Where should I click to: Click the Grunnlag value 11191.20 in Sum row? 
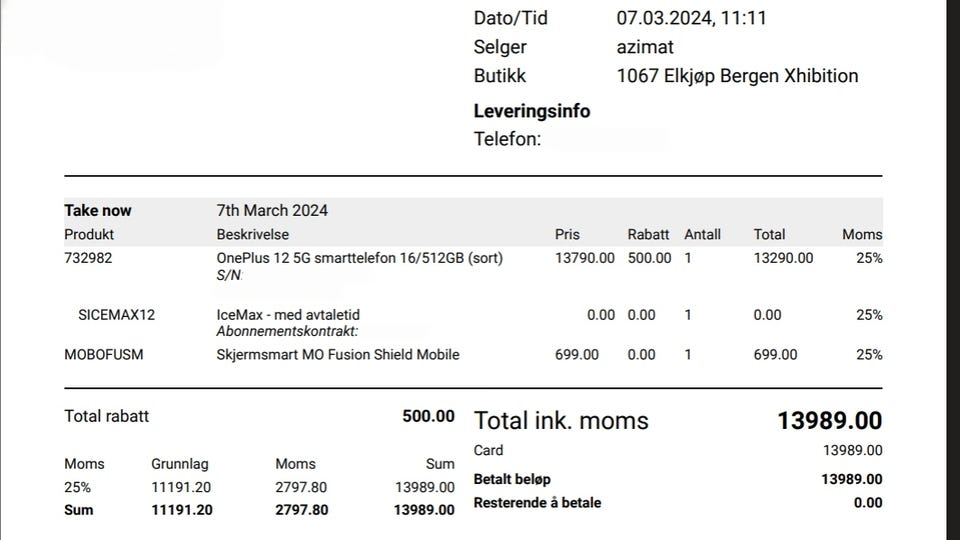point(182,510)
